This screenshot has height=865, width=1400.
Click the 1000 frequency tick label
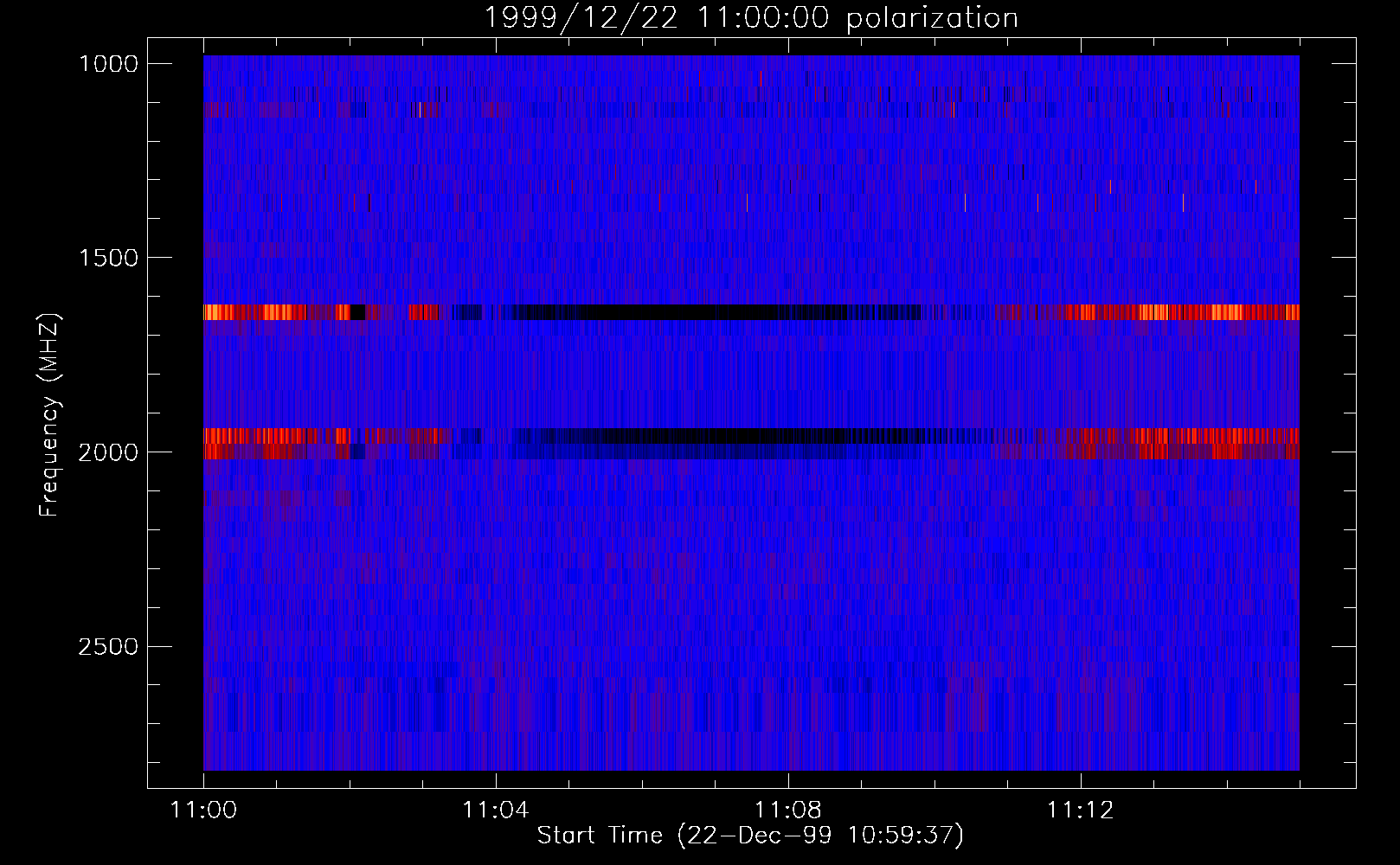108,64
